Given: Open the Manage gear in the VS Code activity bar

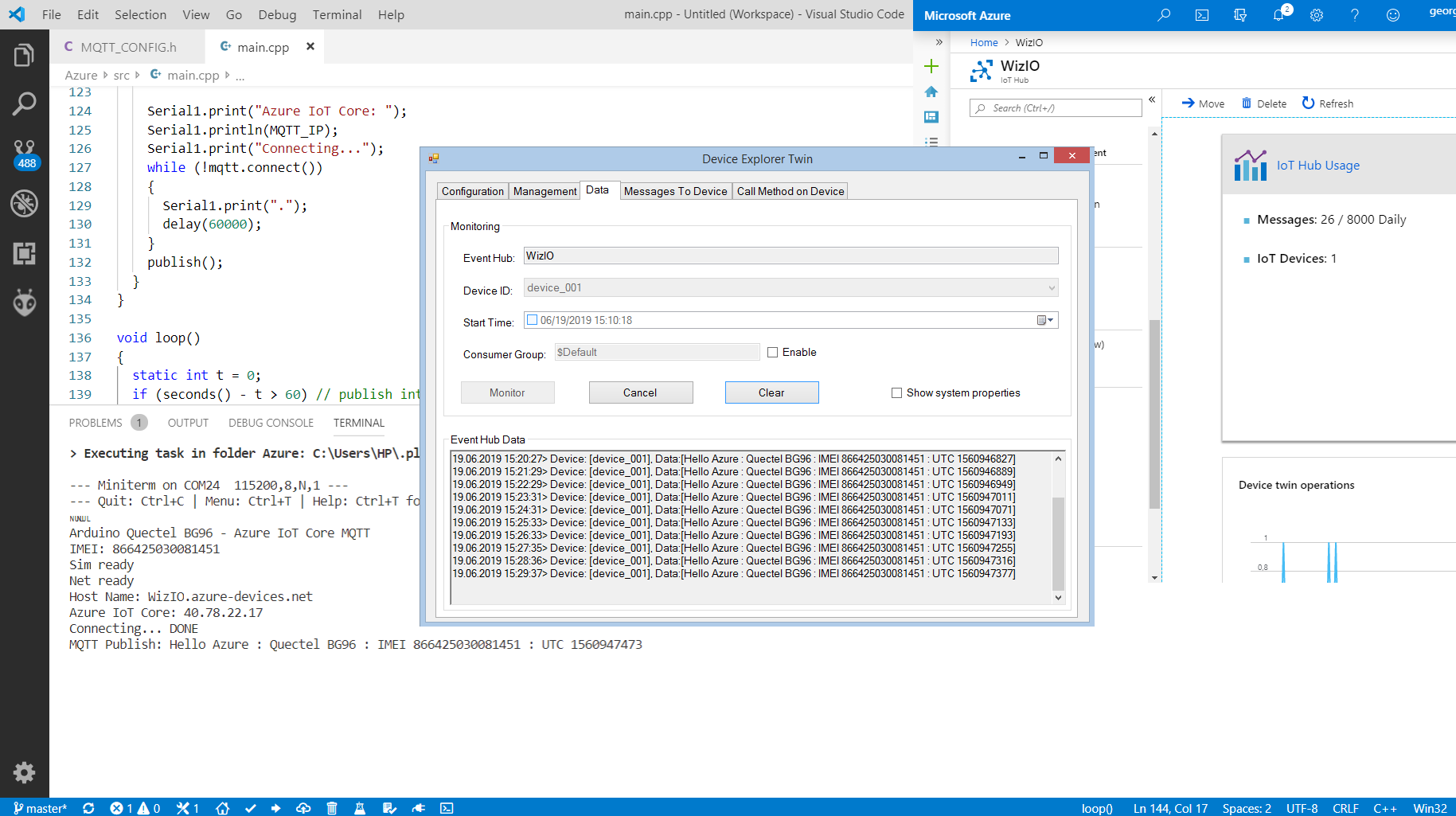Looking at the screenshot, I should (x=24, y=772).
